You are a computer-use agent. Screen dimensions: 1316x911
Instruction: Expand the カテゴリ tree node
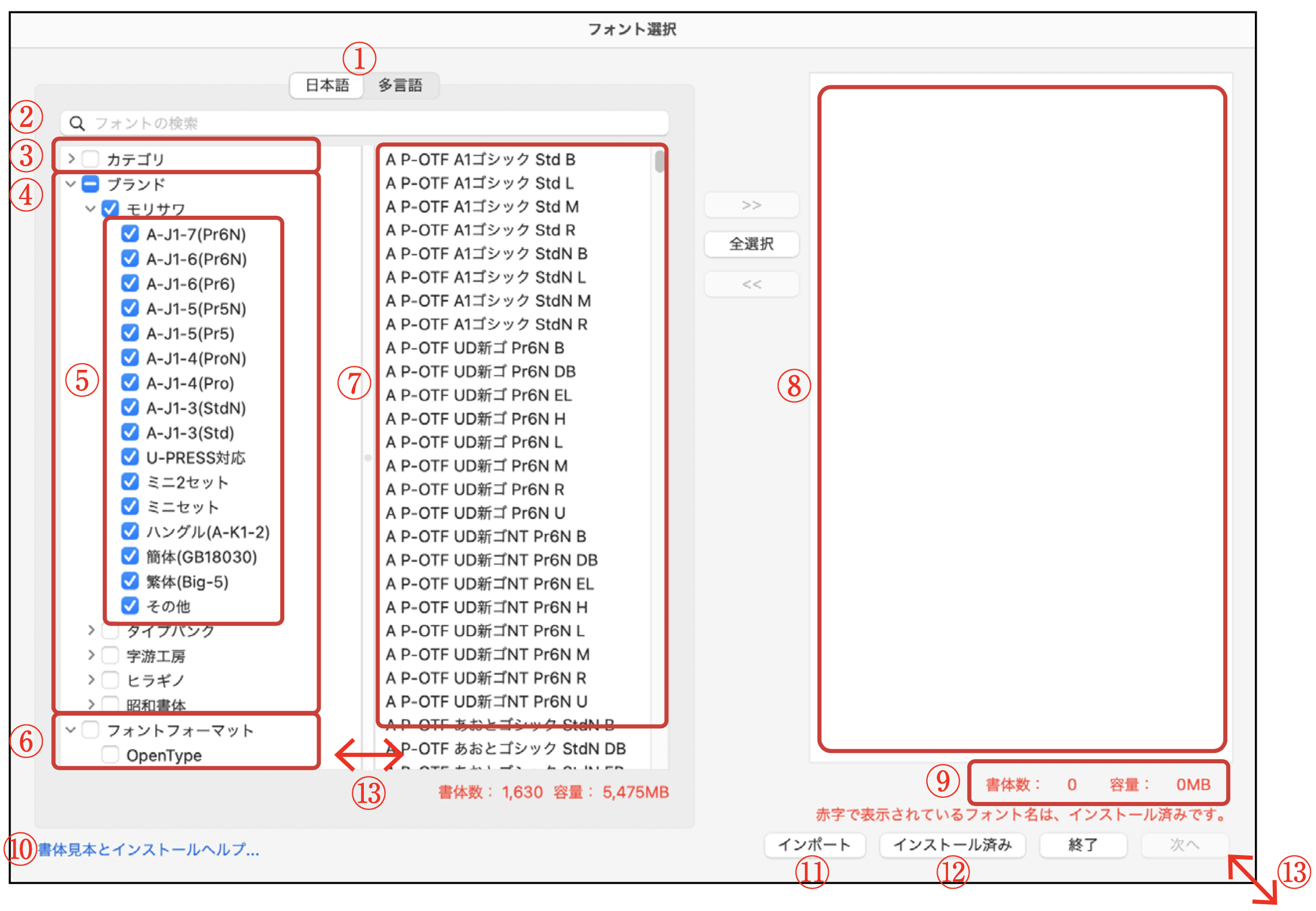point(72,158)
